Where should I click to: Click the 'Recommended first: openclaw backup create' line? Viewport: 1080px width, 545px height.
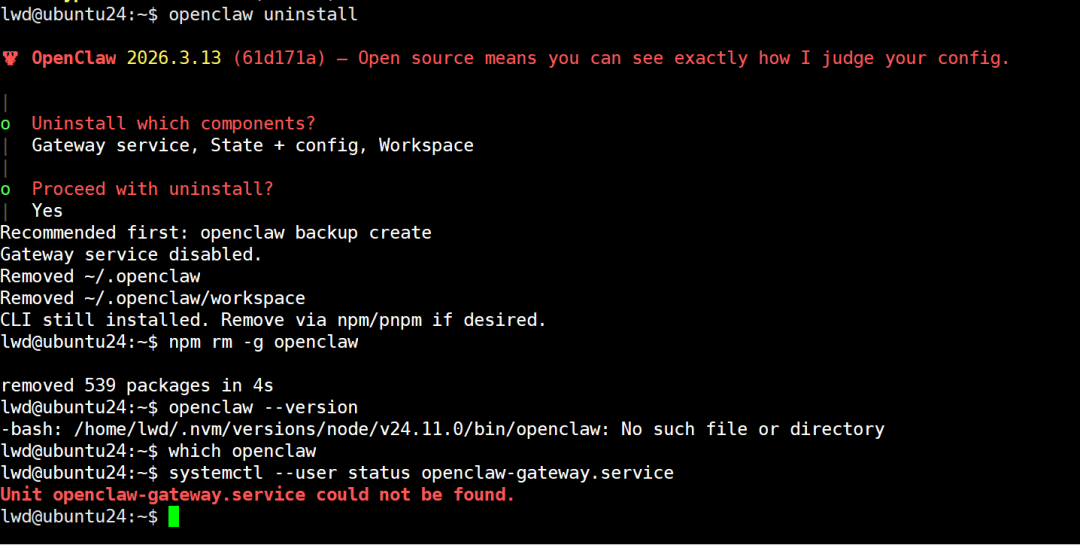[215, 233]
